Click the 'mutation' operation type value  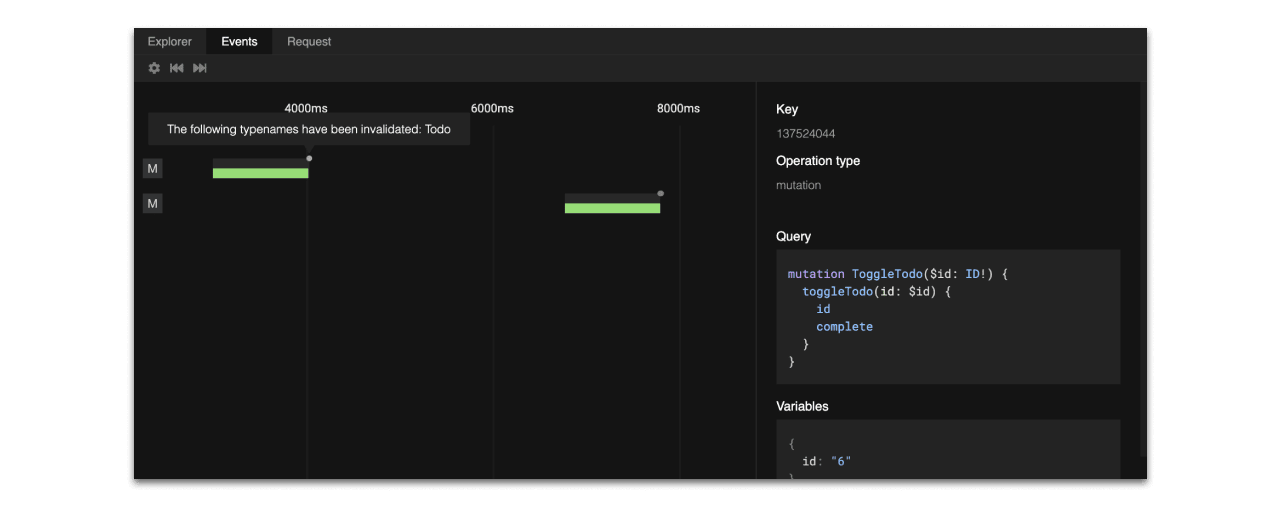(x=798, y=185)
